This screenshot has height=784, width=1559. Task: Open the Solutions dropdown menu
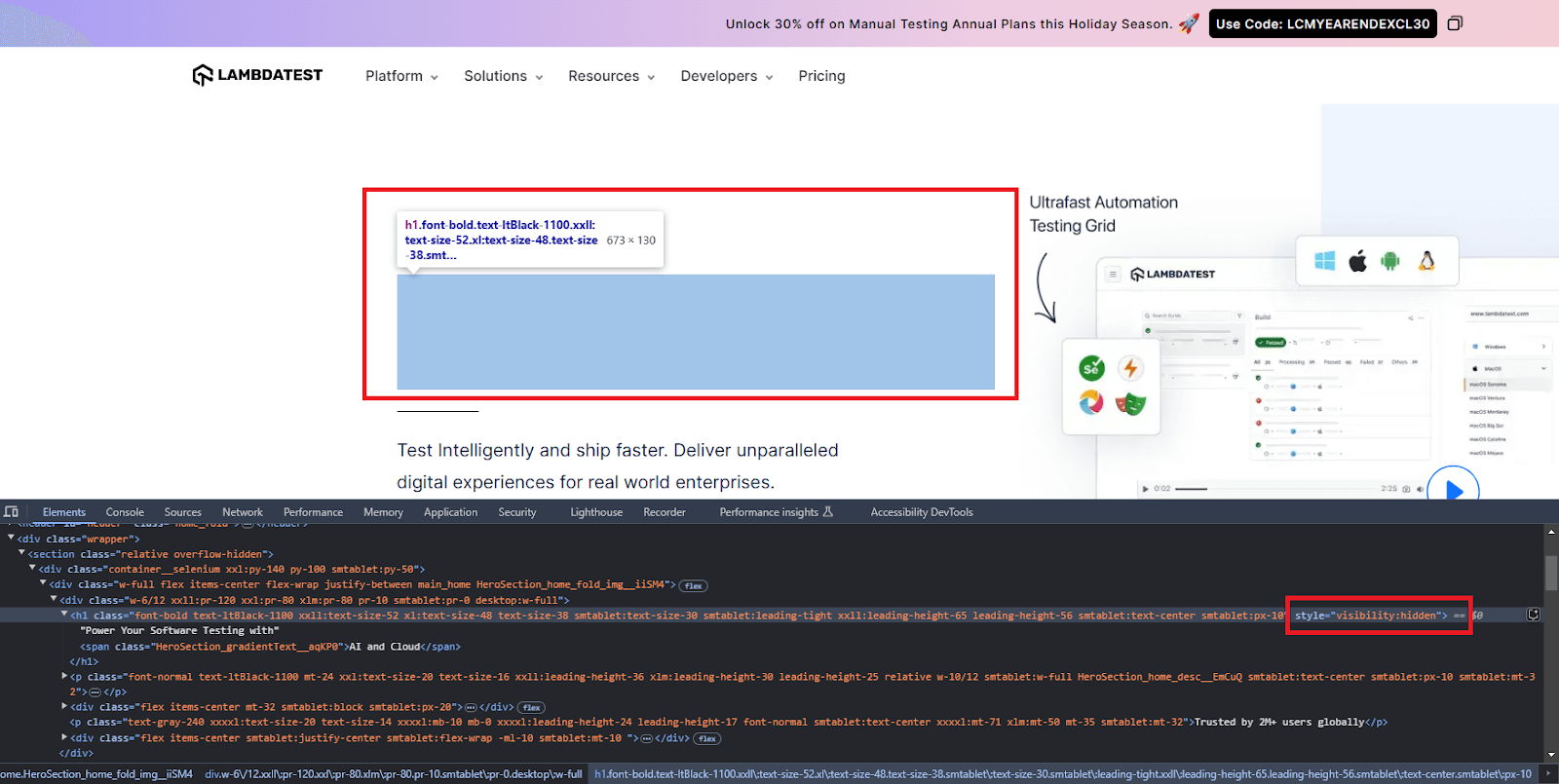[503, 76]
